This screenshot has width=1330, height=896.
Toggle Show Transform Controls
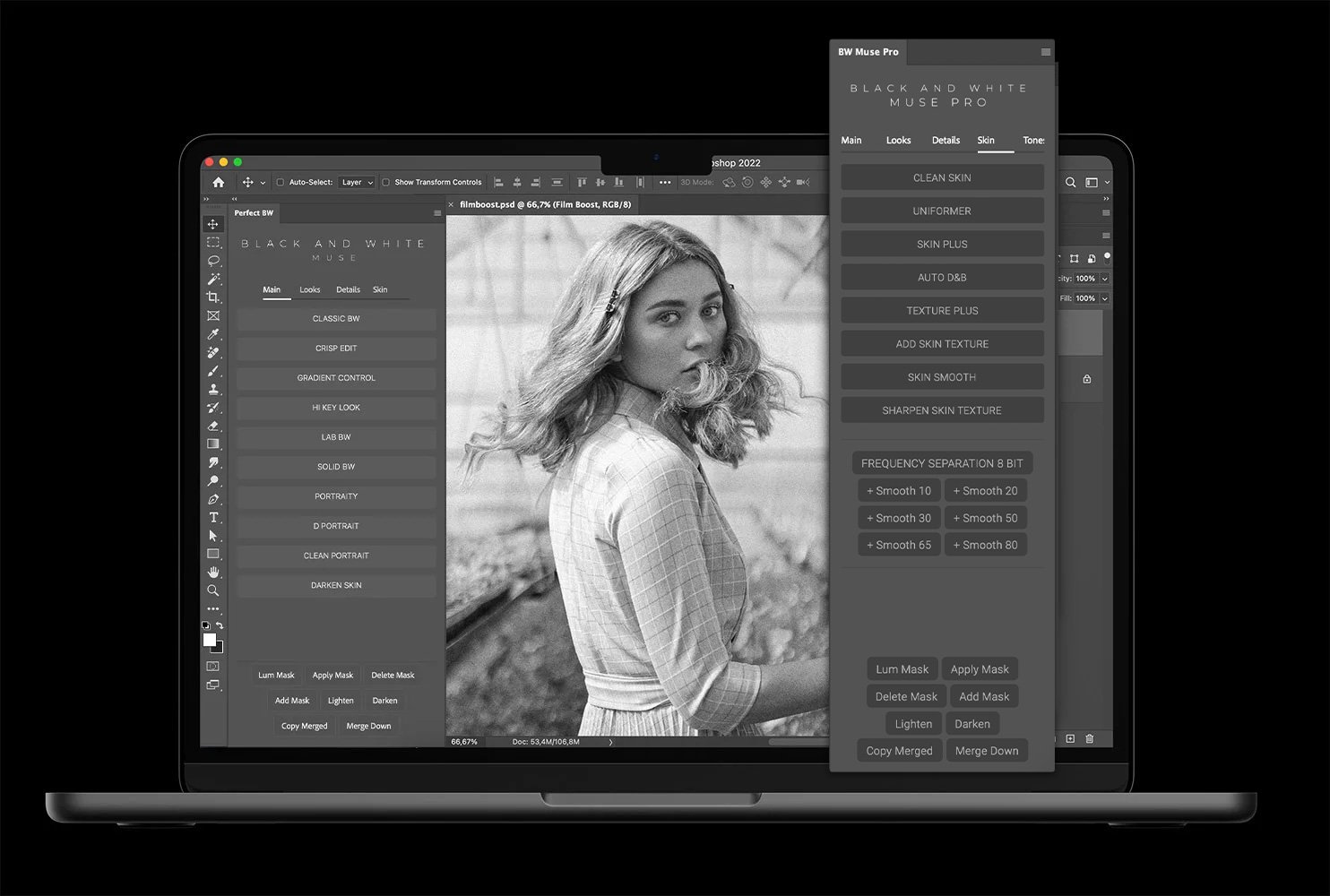click(385, 182)
